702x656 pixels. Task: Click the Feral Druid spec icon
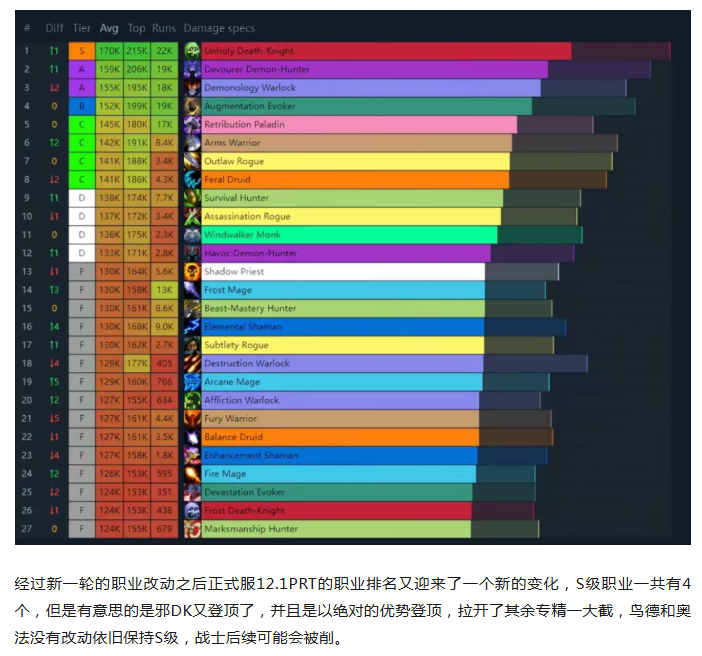click(193, 180)
